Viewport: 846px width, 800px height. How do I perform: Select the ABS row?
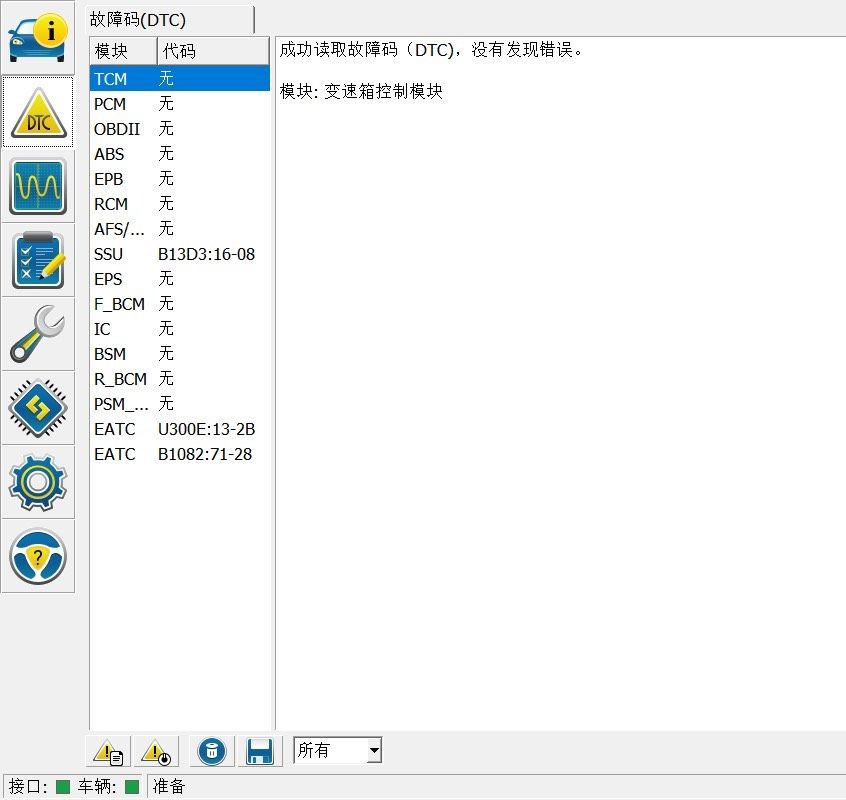click(x=180, y=154)
